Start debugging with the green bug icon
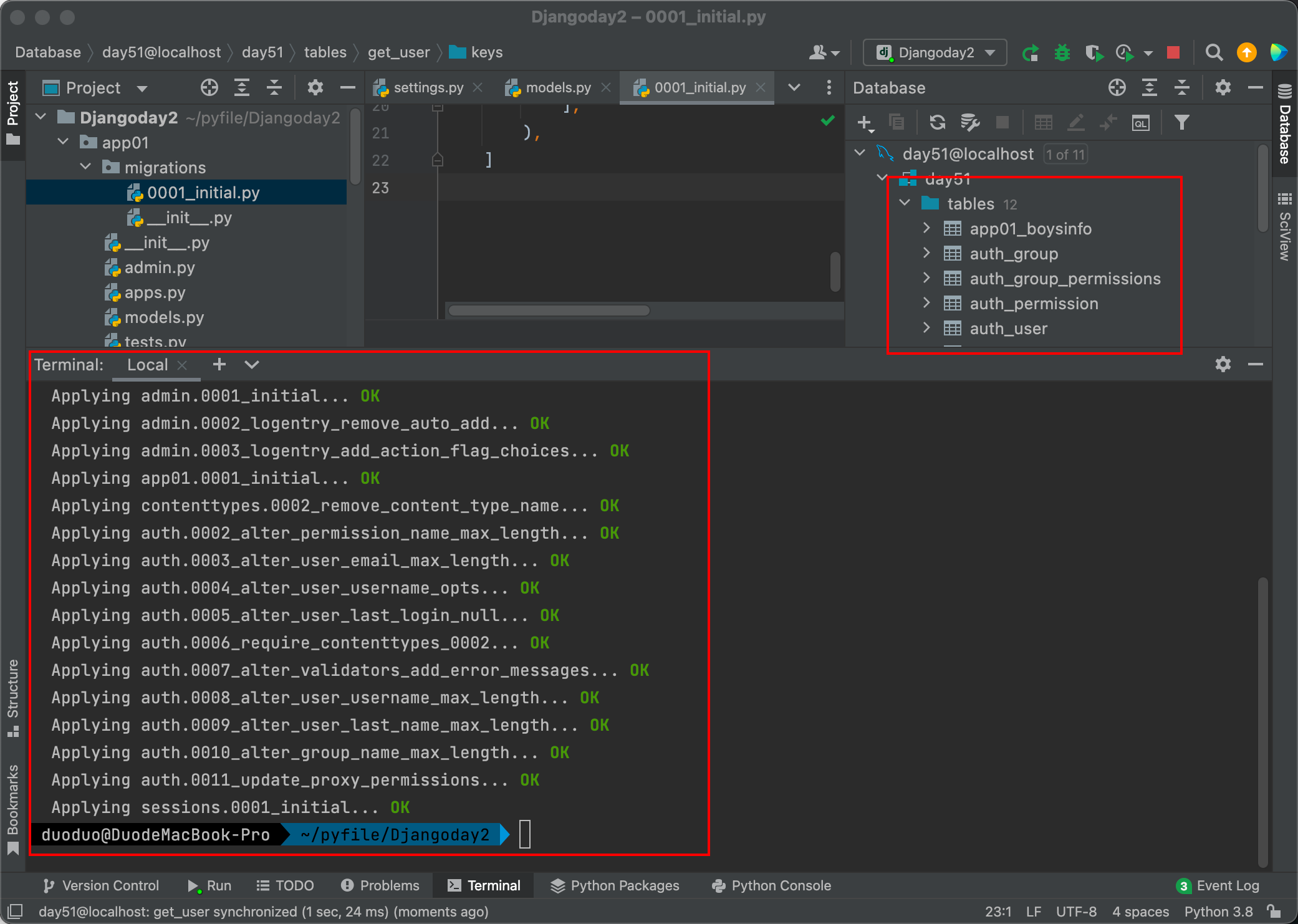 point(1062,53)
